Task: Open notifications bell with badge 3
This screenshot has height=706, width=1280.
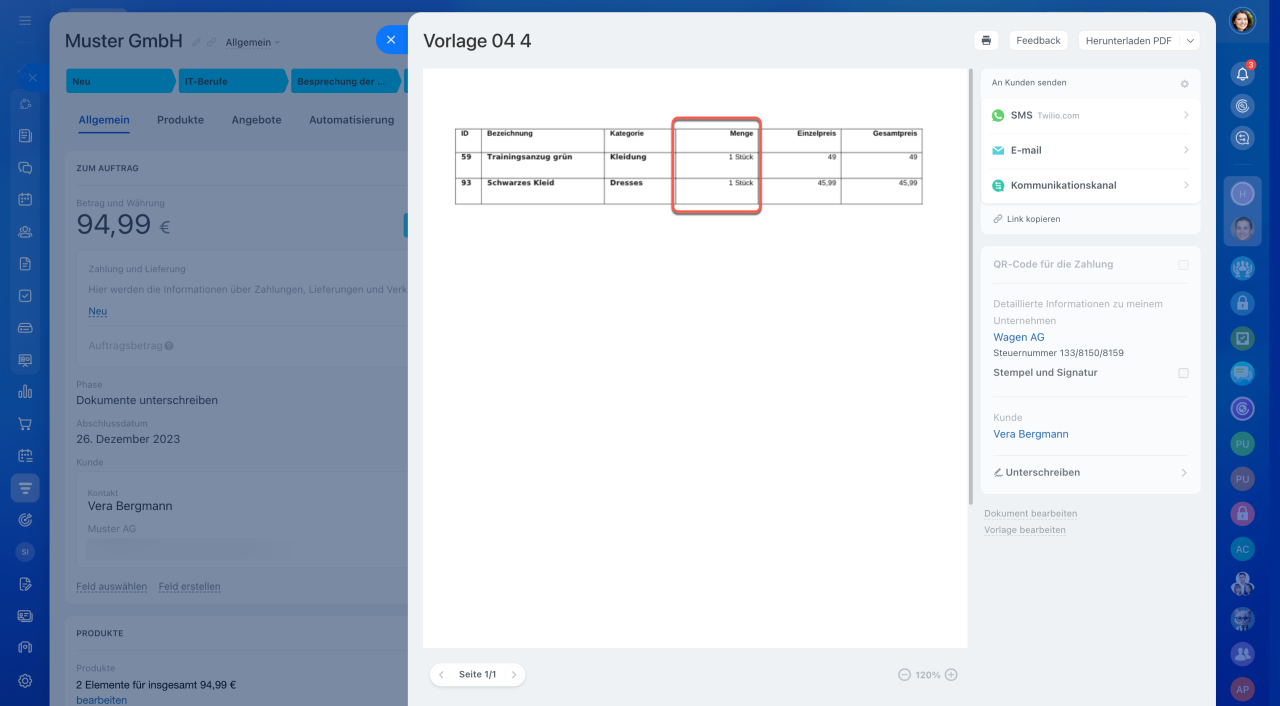Action: point(1243,73)
